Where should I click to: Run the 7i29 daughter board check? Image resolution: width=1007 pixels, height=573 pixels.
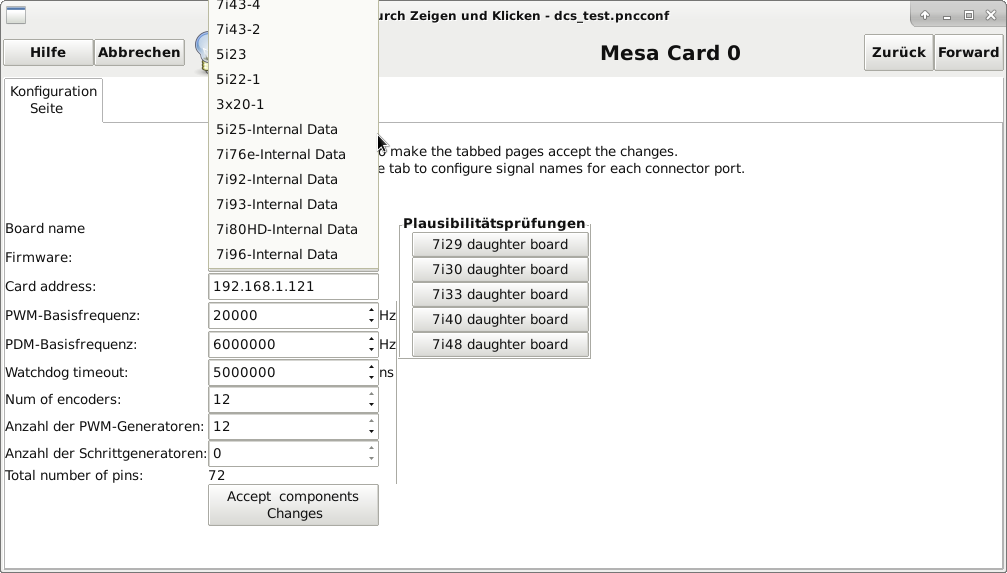[x=500, y=244]
